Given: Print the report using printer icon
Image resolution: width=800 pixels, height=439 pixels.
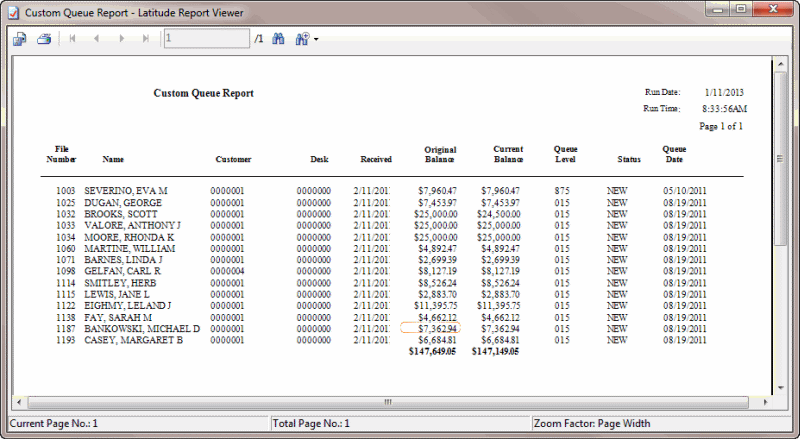Looking at the screenshot, I should [44, 39].
